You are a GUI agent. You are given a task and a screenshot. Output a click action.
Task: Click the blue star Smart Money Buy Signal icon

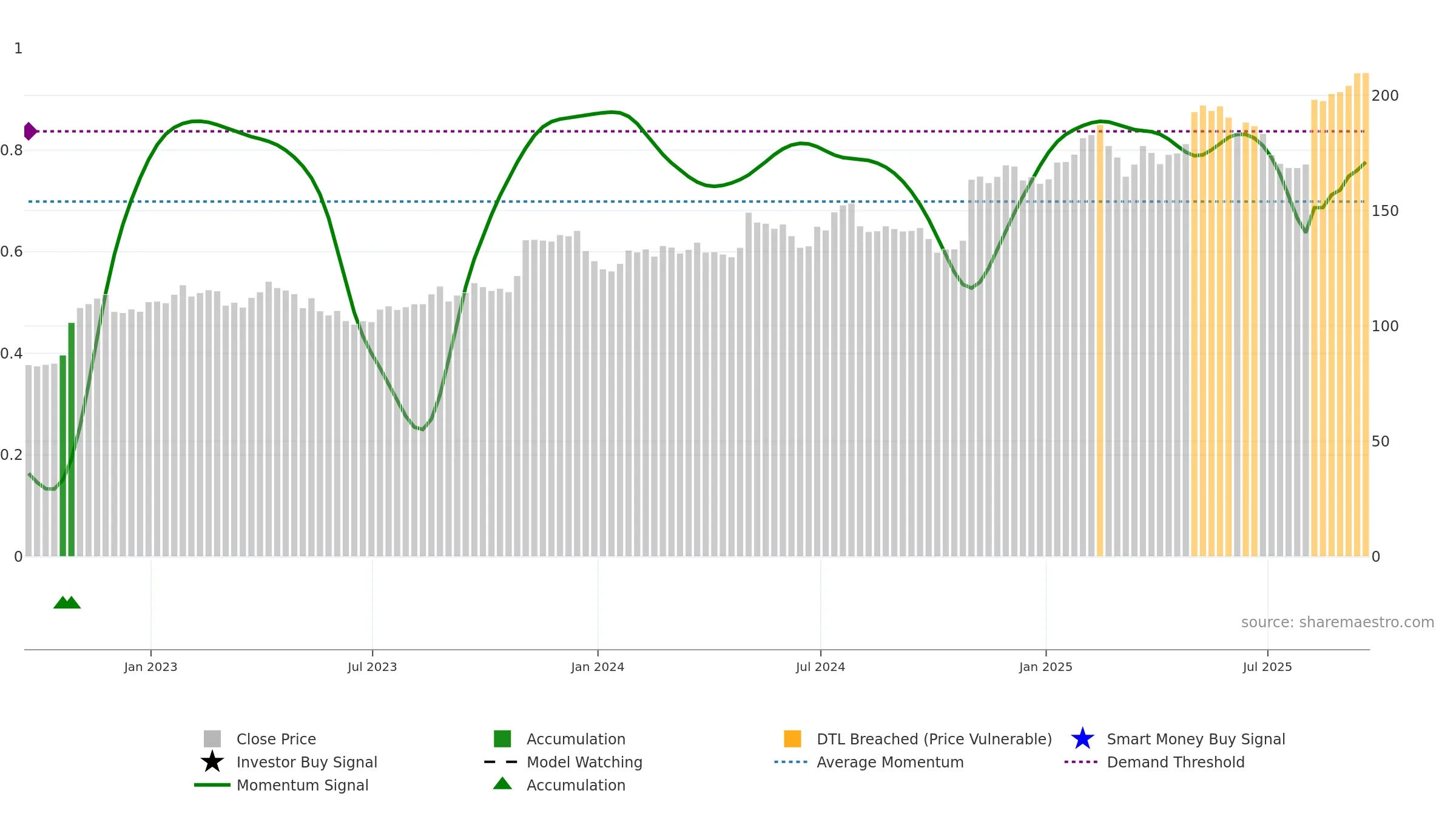click(x=1083, y=739)
